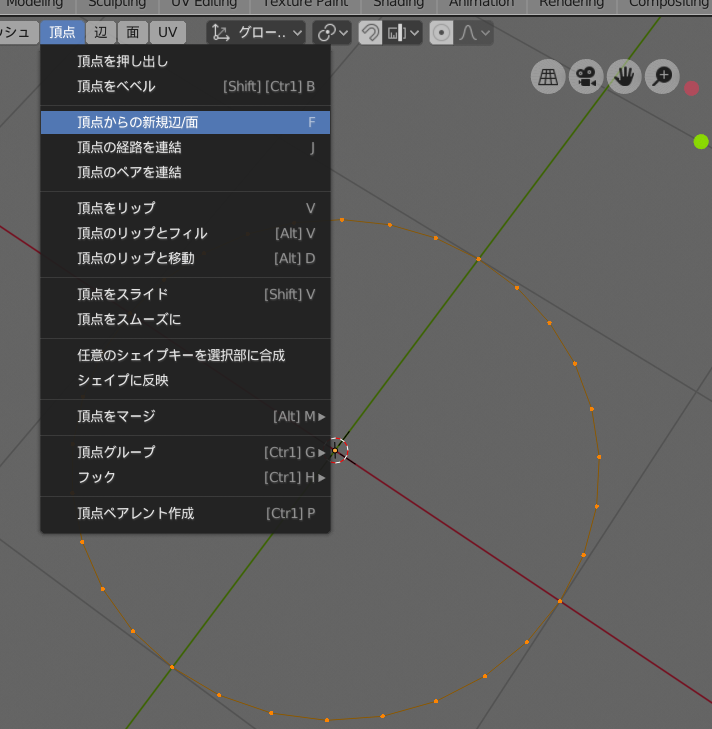Click the green Y axis gizmo dot
The image size is (712, 729).
pos(701,141)
